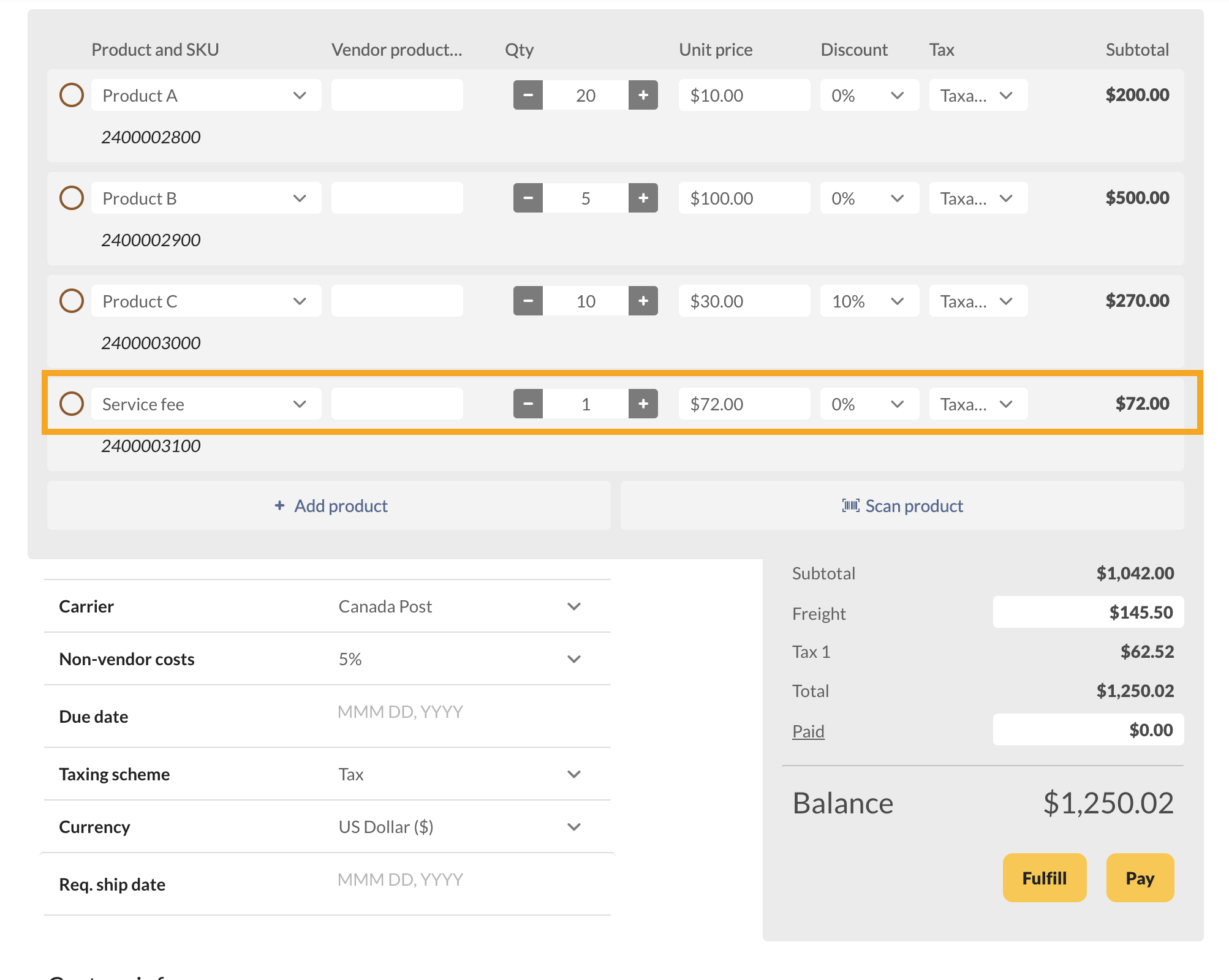Select the Product A row circle
This screenshot has width=1229, height=980.
[72, 95]
